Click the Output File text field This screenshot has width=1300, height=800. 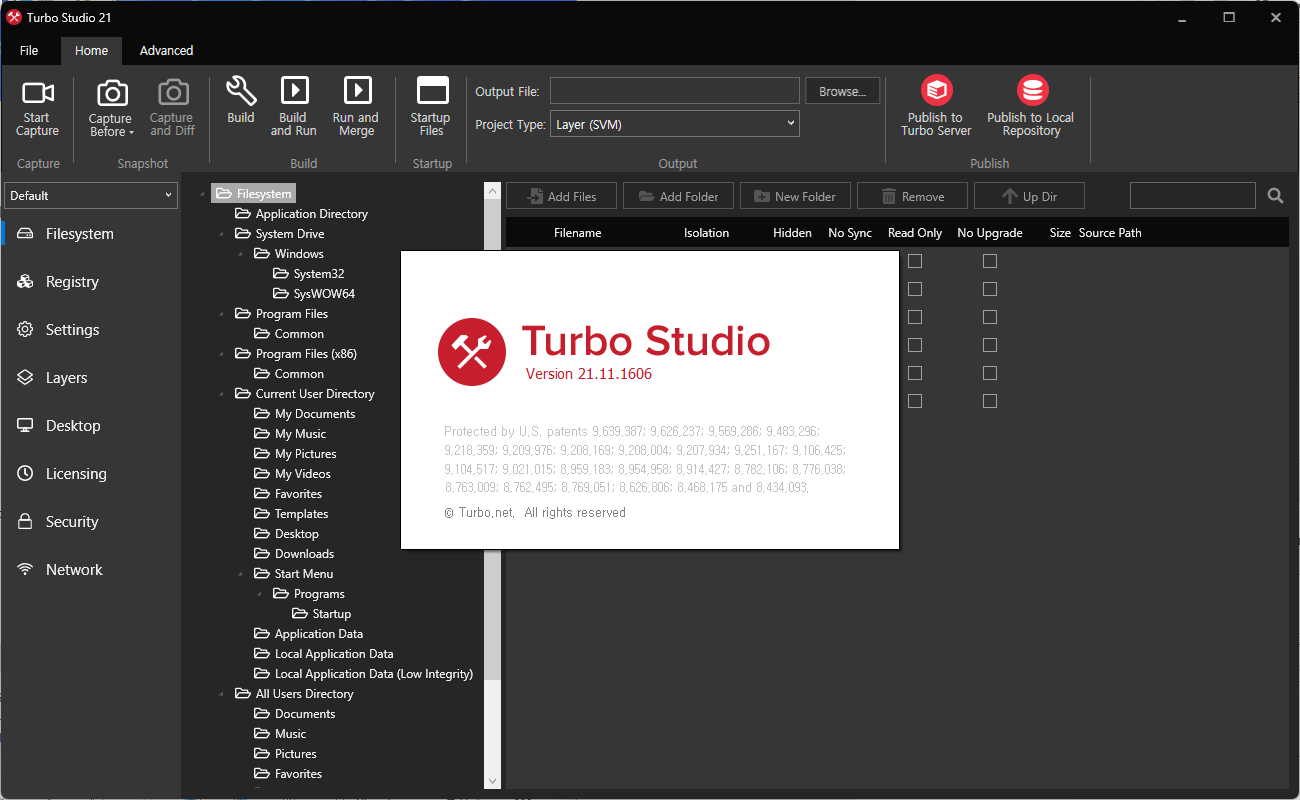click(675, 91)
